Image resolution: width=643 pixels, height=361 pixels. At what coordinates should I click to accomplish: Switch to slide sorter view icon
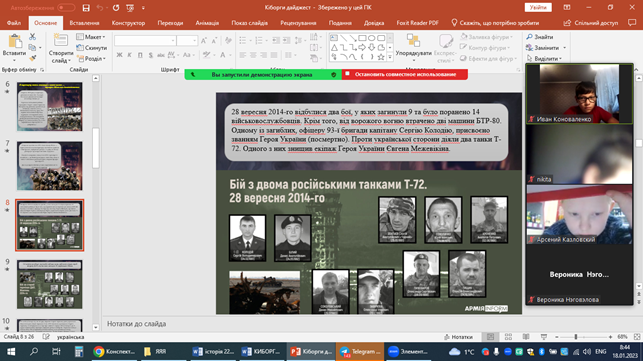508,337
